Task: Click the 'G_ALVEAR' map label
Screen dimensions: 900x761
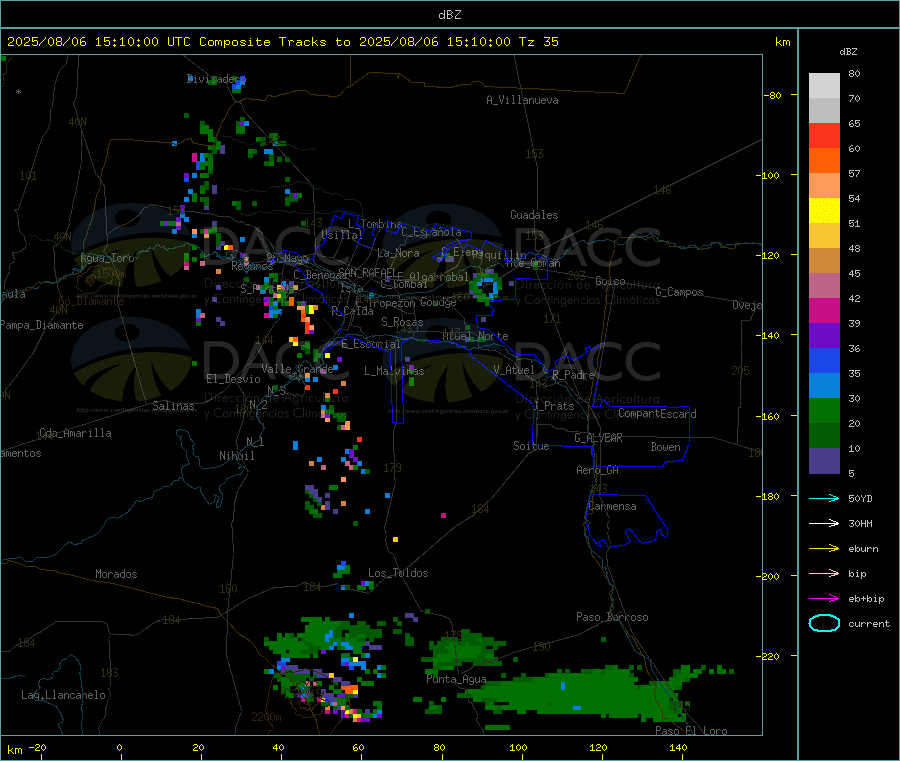Action: coord(598,438)
